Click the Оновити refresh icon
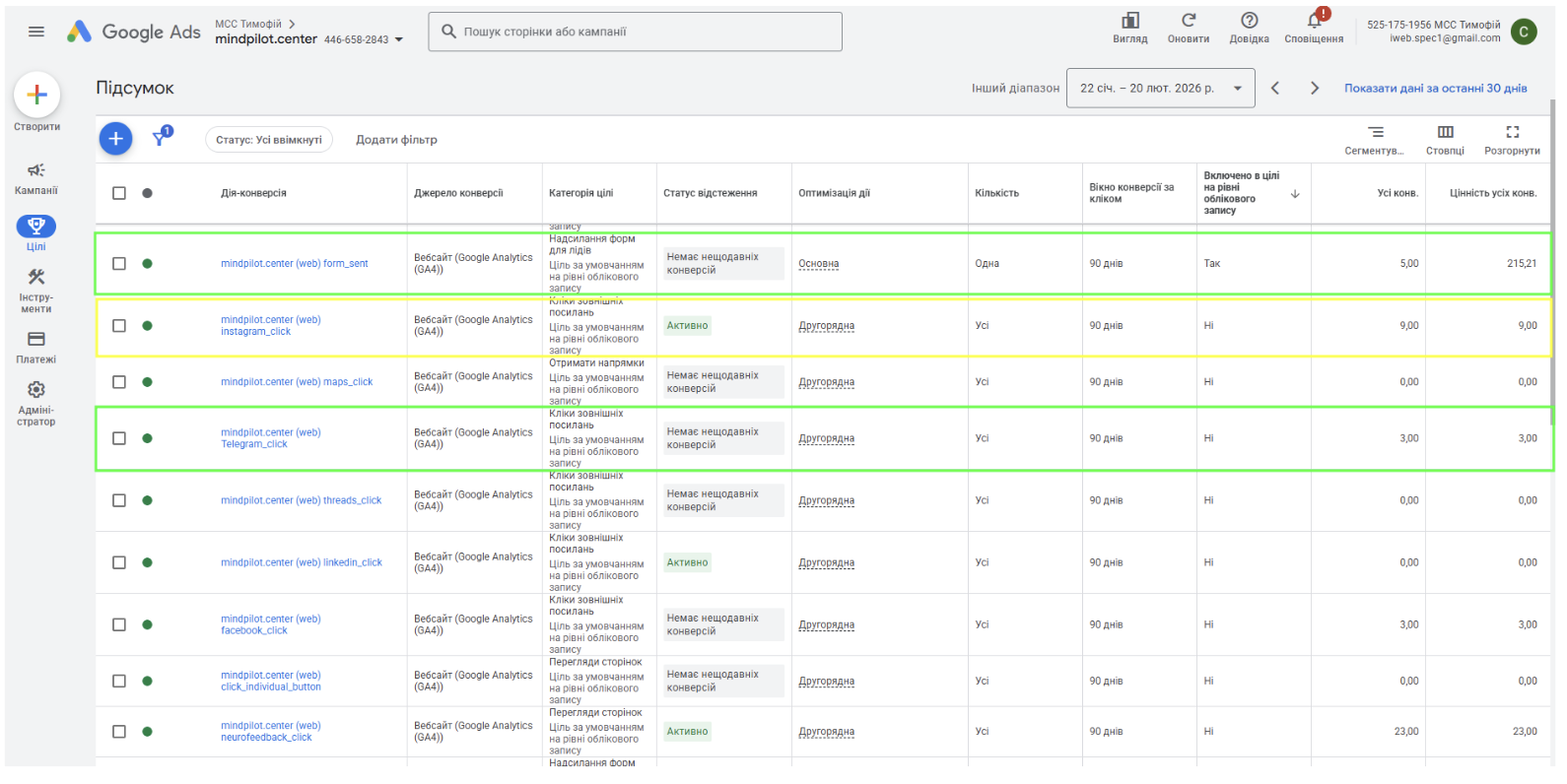Screen dimensions: 1567x784 click(x=1189, y=21)
